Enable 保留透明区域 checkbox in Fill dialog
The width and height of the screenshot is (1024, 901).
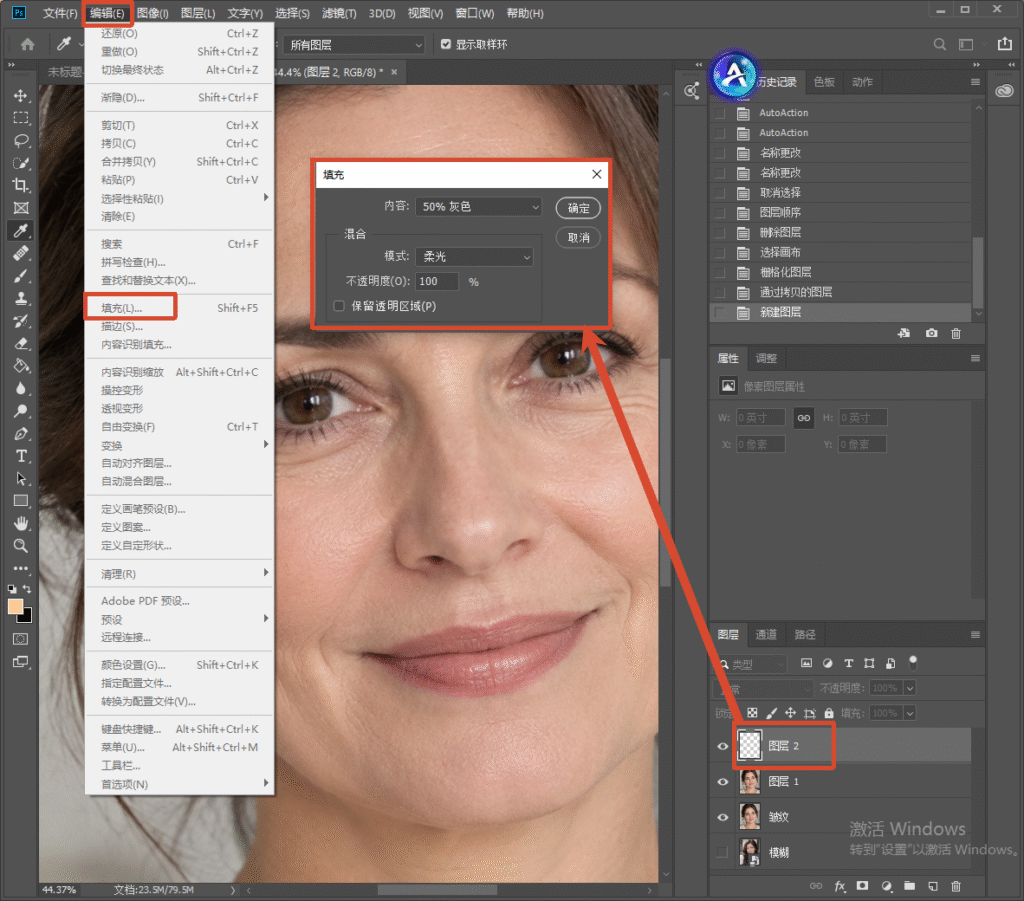click(x=339, y=306)
